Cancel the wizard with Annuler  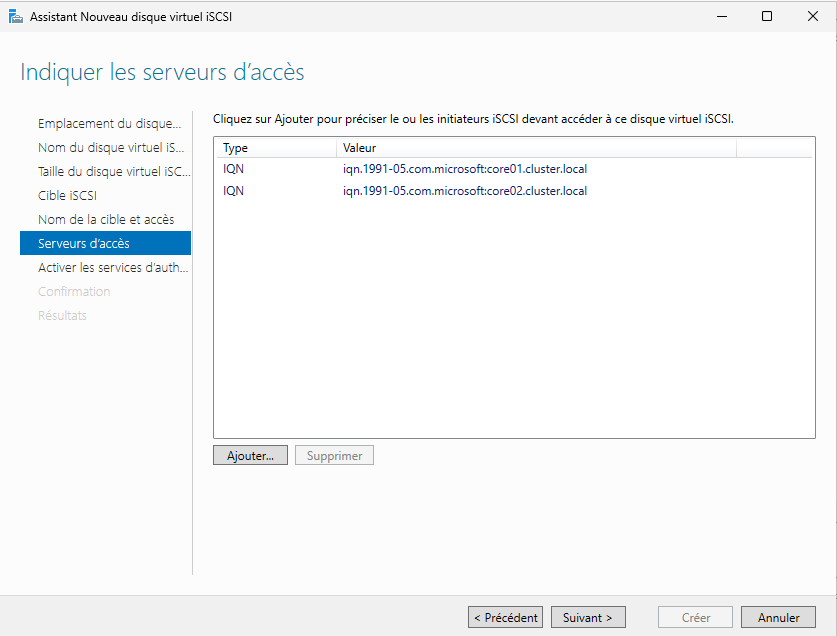point(778,618)
